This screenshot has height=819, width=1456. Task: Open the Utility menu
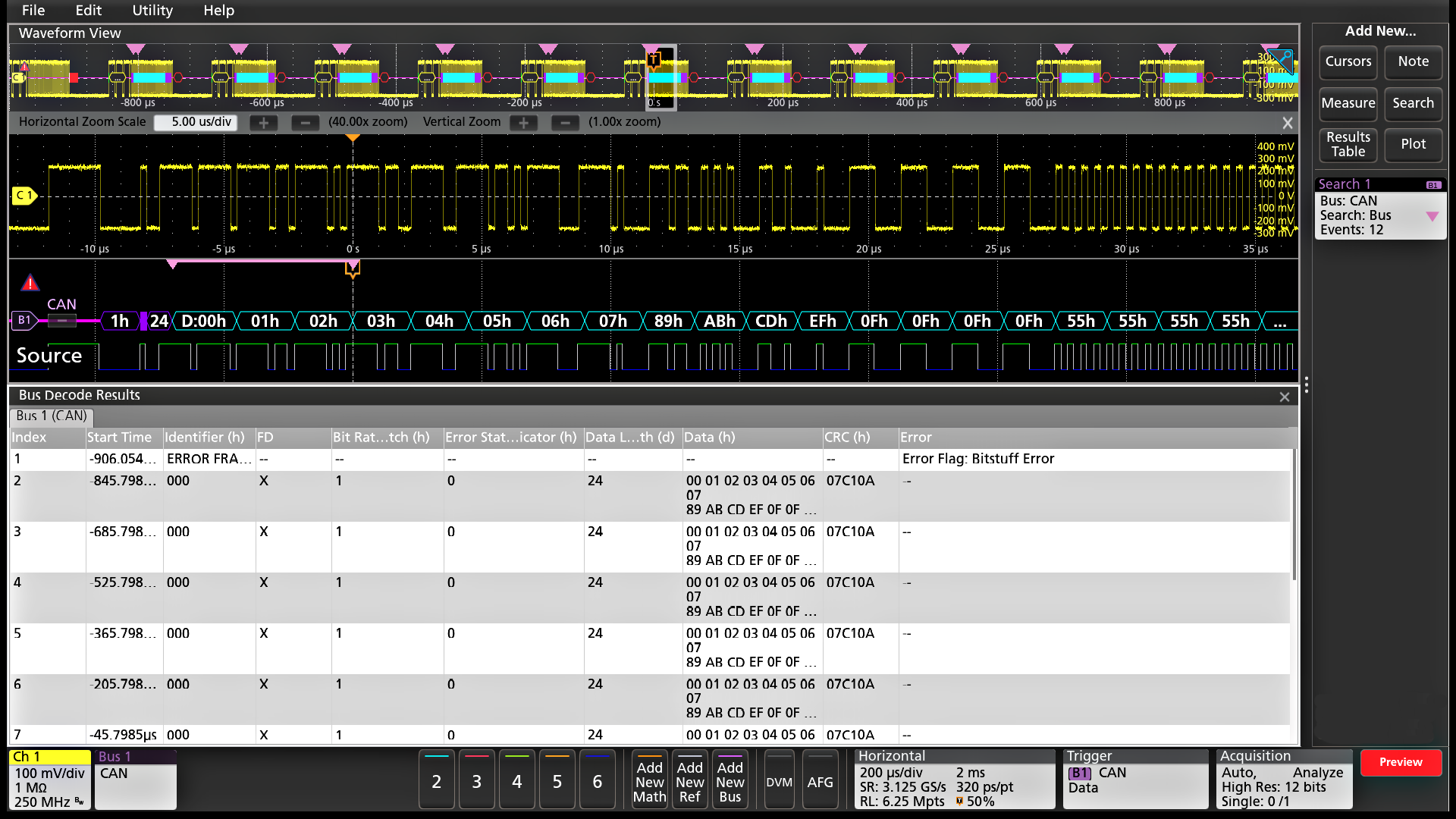tap(152, 11)
